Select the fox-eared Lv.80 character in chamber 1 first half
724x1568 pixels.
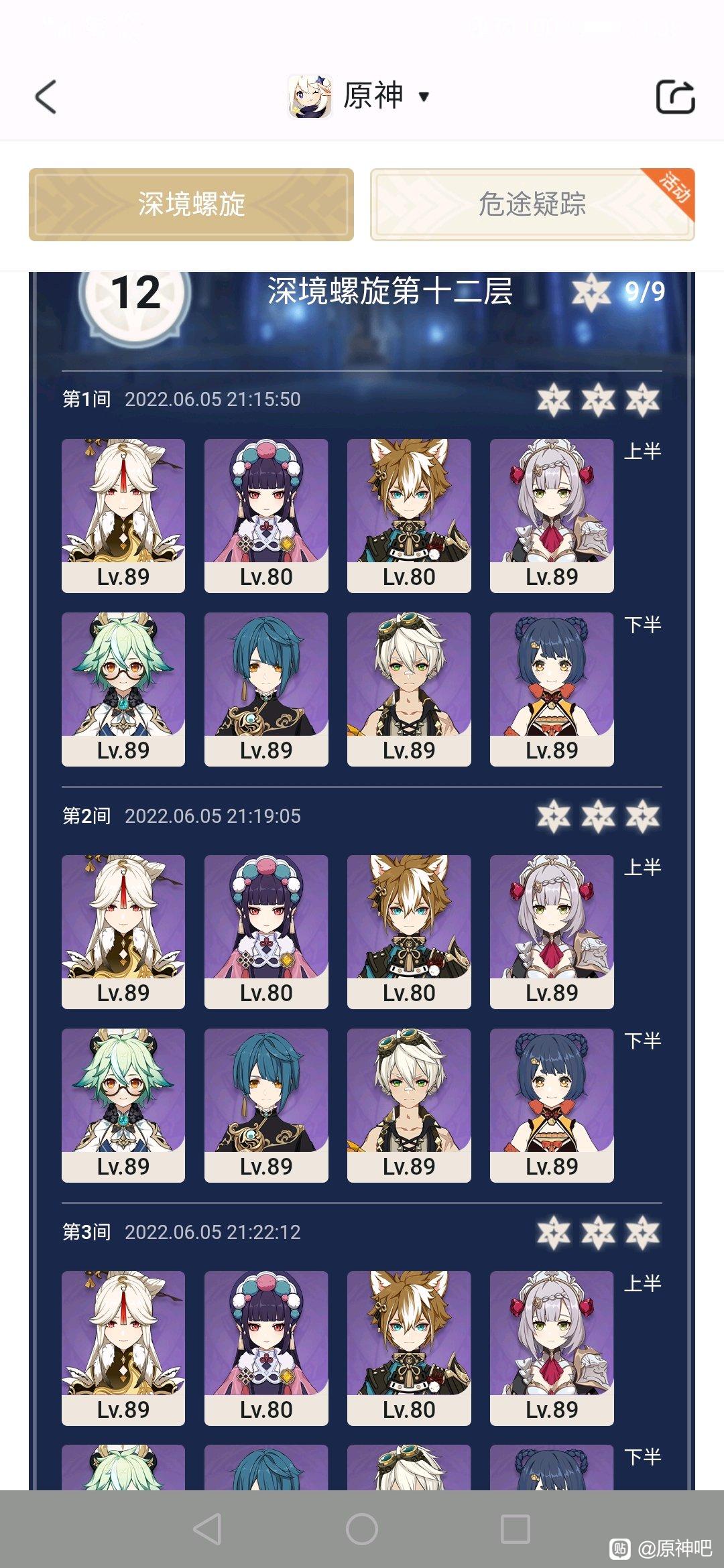coord(409,515)
